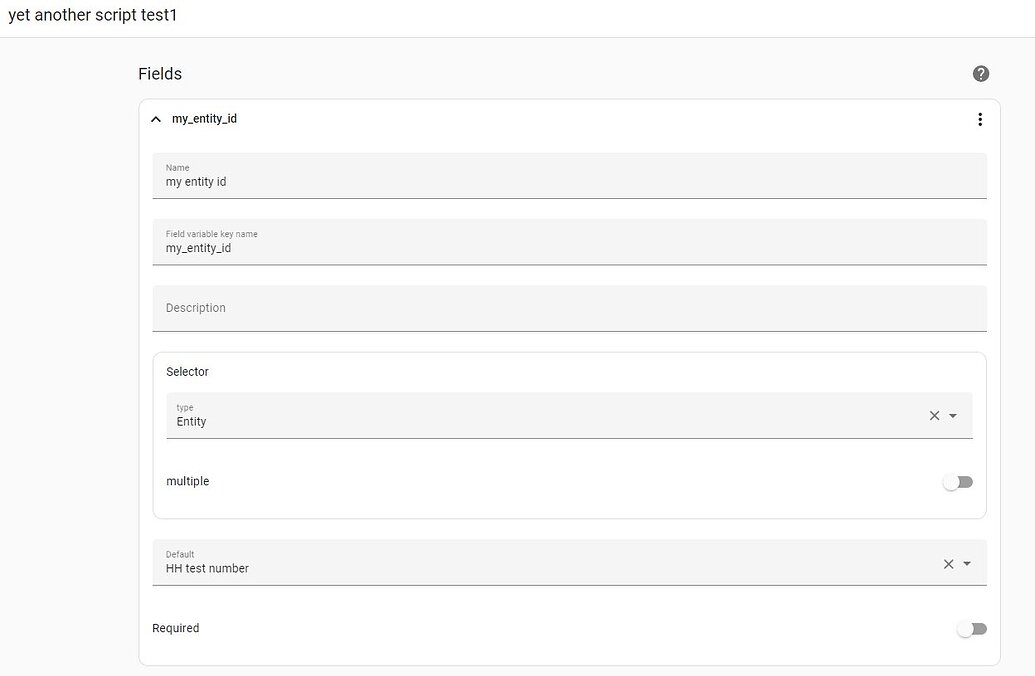Toggle multiple selection off

tap(957, 481)
